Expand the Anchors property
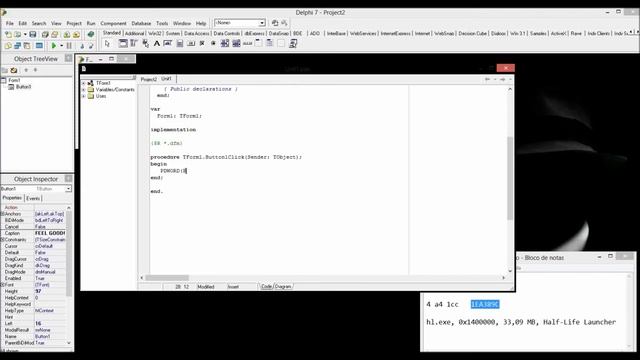 tap(2, 213)
